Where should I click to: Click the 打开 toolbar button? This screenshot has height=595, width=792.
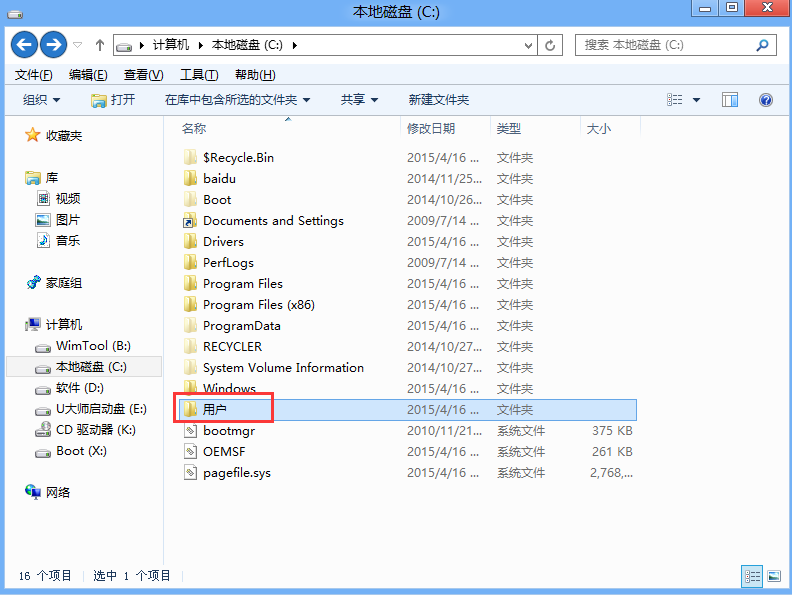[x=113, y=100]
